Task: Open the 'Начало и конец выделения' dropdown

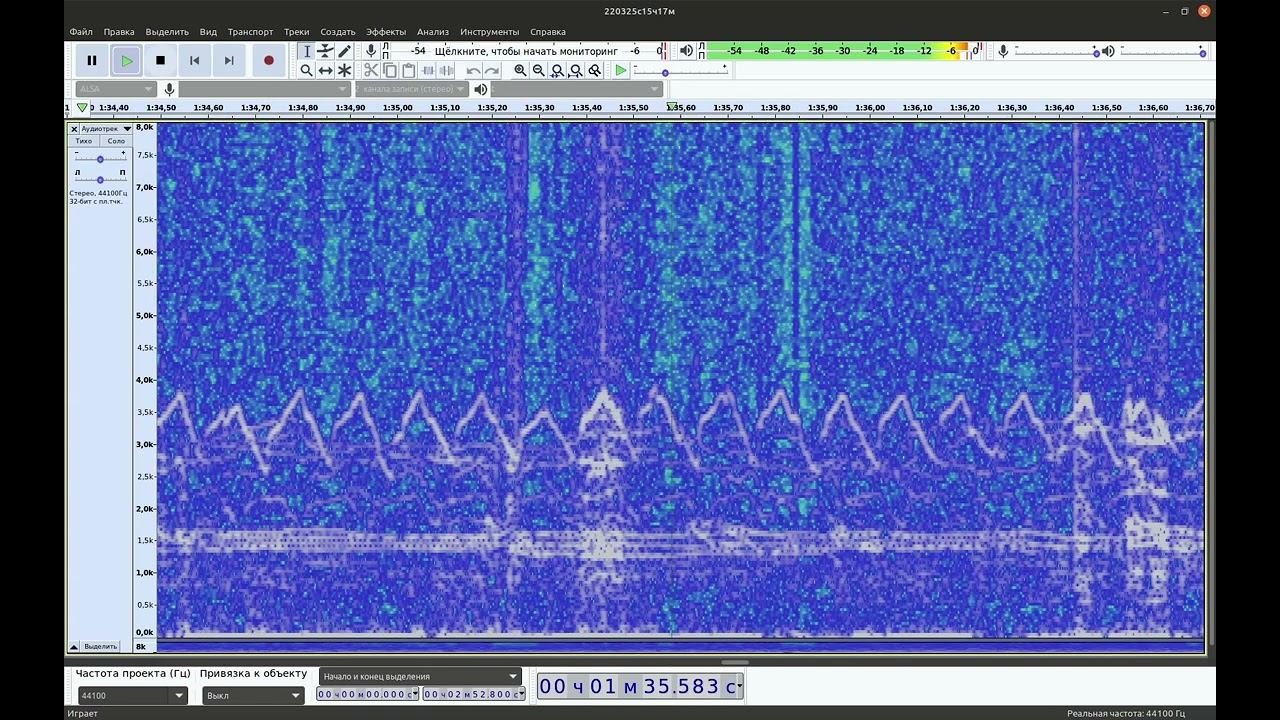Action: (x=421, y=676)
